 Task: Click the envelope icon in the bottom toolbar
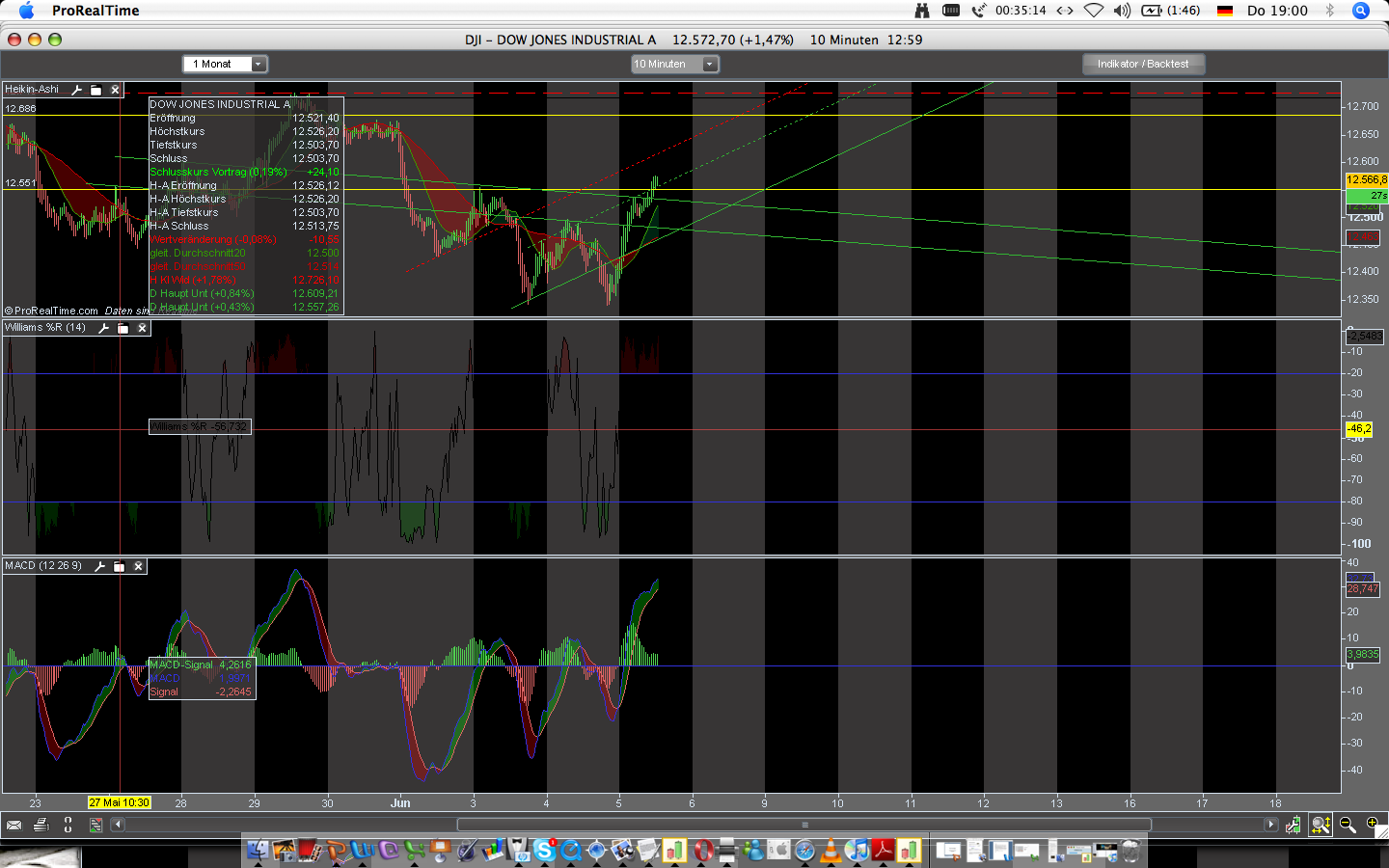point(14,825)
